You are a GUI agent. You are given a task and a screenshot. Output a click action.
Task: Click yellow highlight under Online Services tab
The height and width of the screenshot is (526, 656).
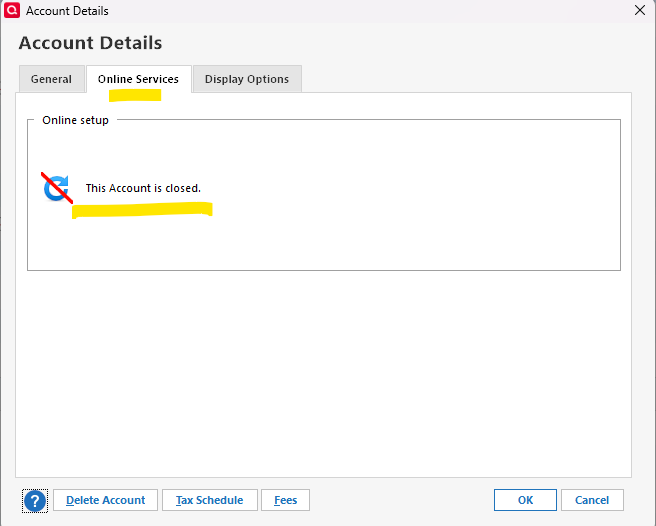coord(135,96)
